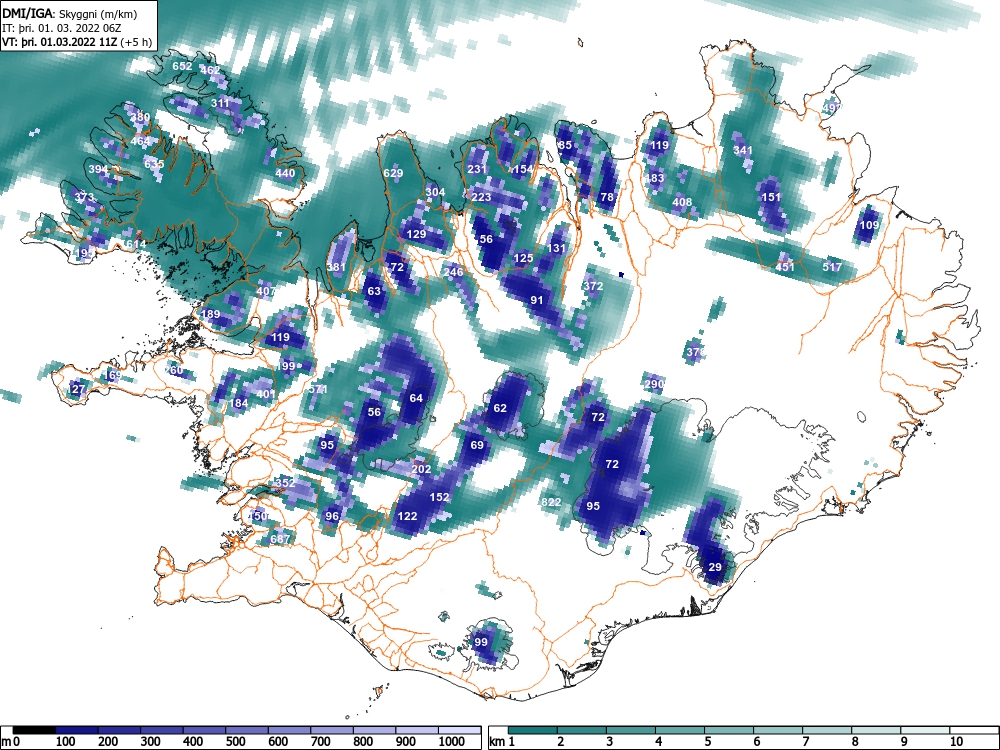
Task: Click the 'm0' label on meter legend
Action: [11, 741]
